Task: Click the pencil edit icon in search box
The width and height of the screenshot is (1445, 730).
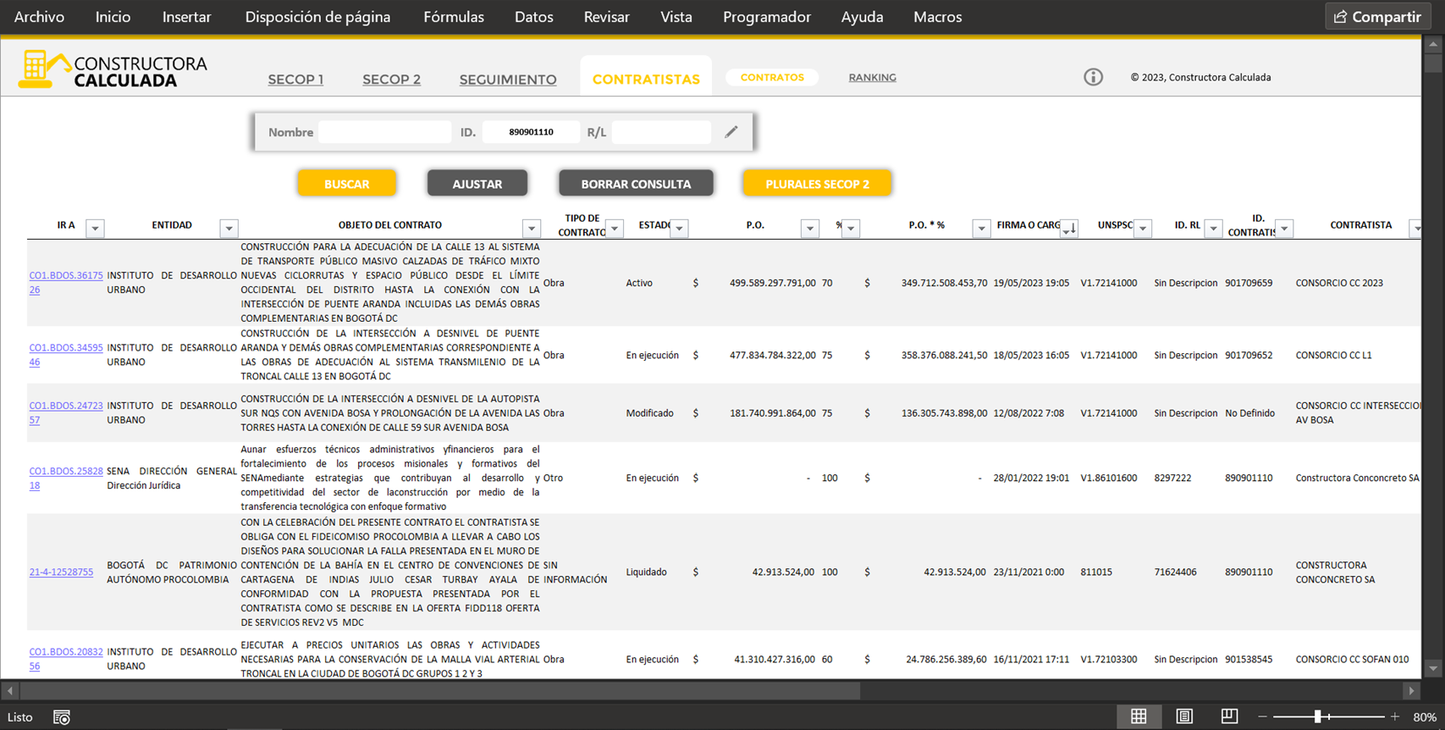Action: [x=731, y=132]
